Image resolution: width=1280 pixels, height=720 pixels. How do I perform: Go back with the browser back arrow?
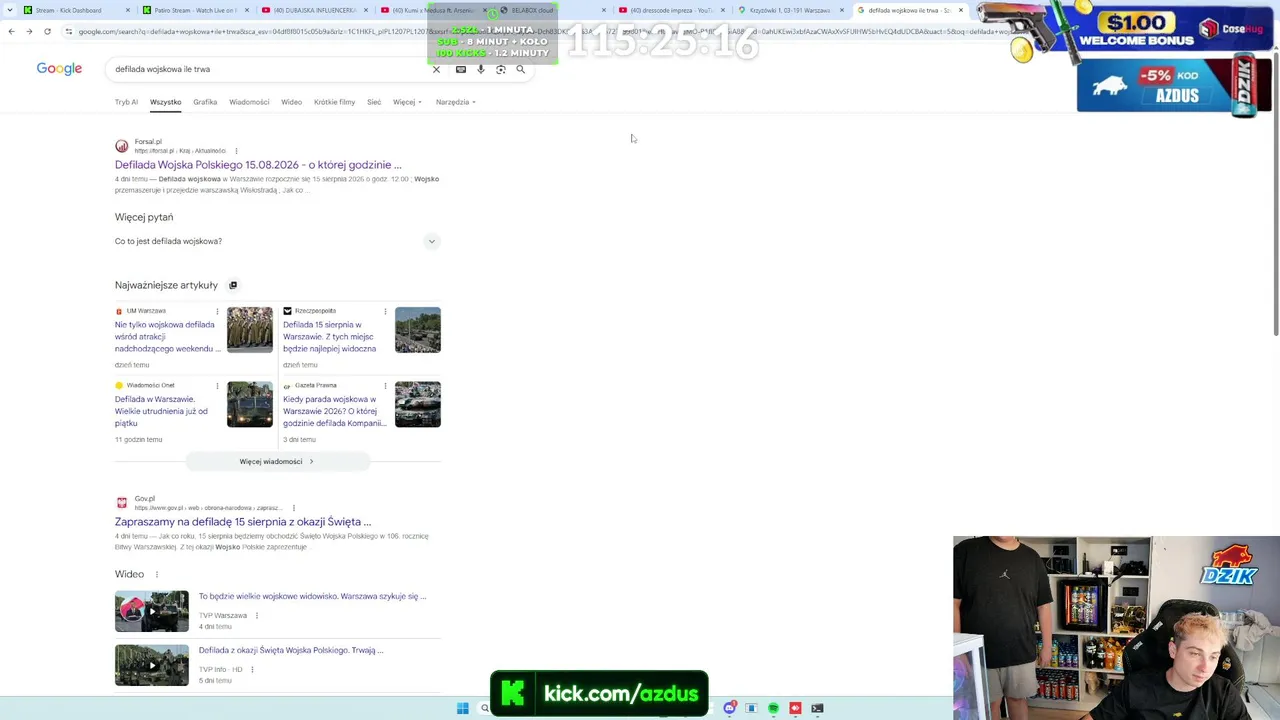(11, 31)
